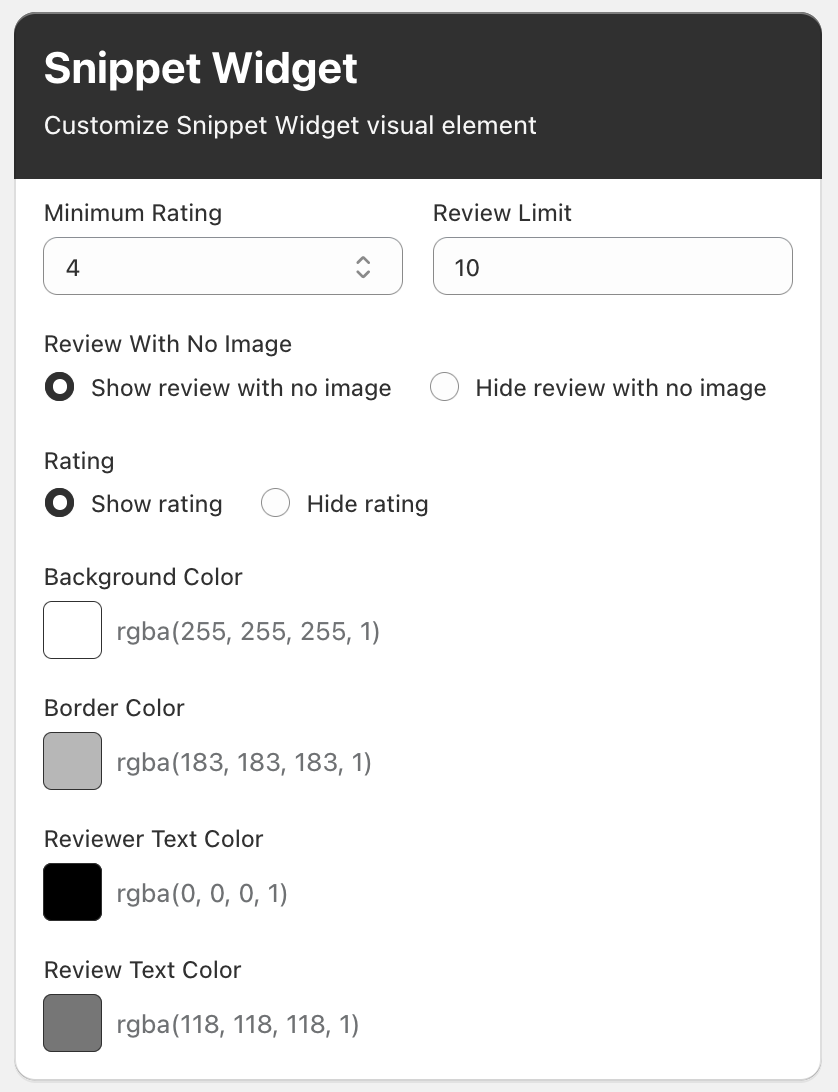Select the Review Text Color swatch

pos(72,1023)
